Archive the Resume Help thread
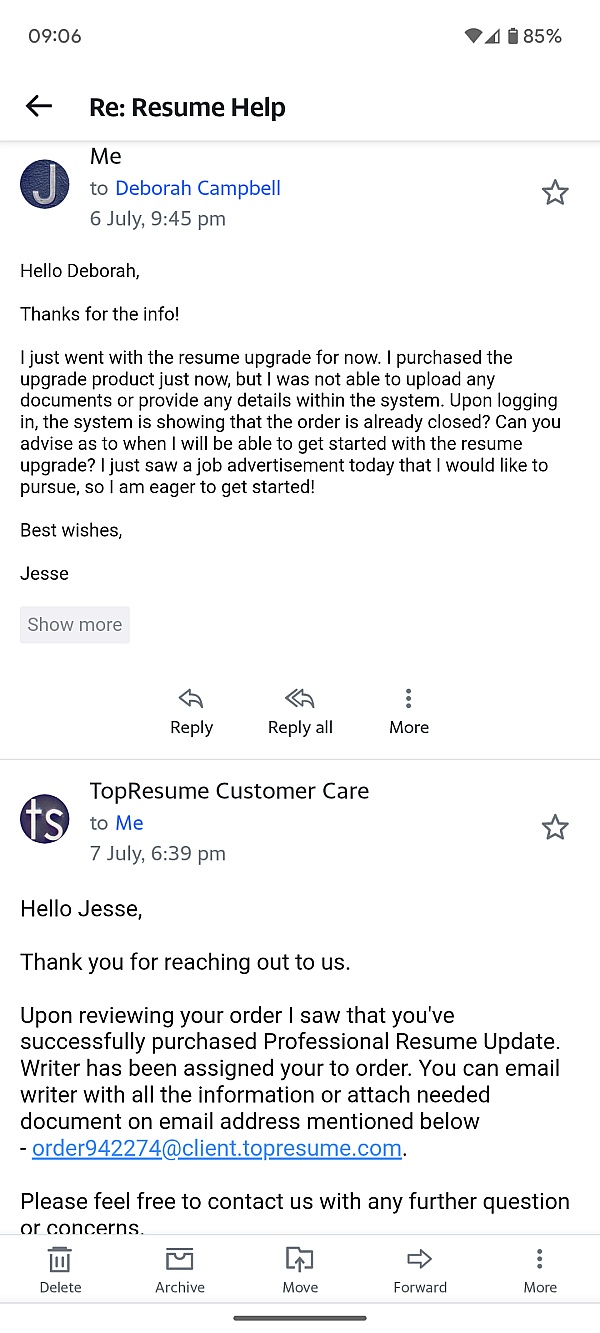Image resolution: width=600 pixels, height=1333 pixels. click(180, 1270)
